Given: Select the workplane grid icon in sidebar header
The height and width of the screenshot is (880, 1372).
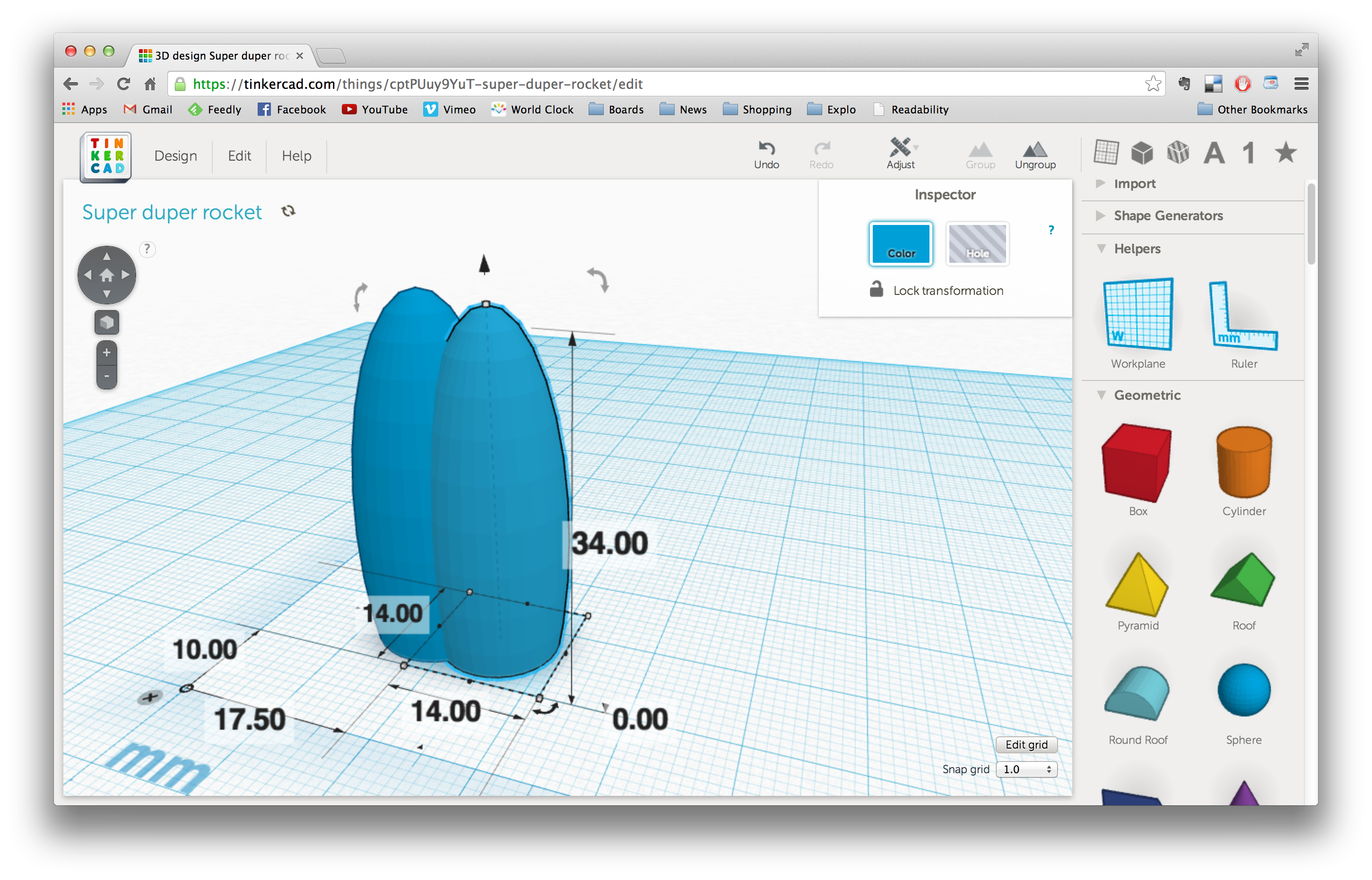Looking at the screenshot, I should [x=1106, y=153].
